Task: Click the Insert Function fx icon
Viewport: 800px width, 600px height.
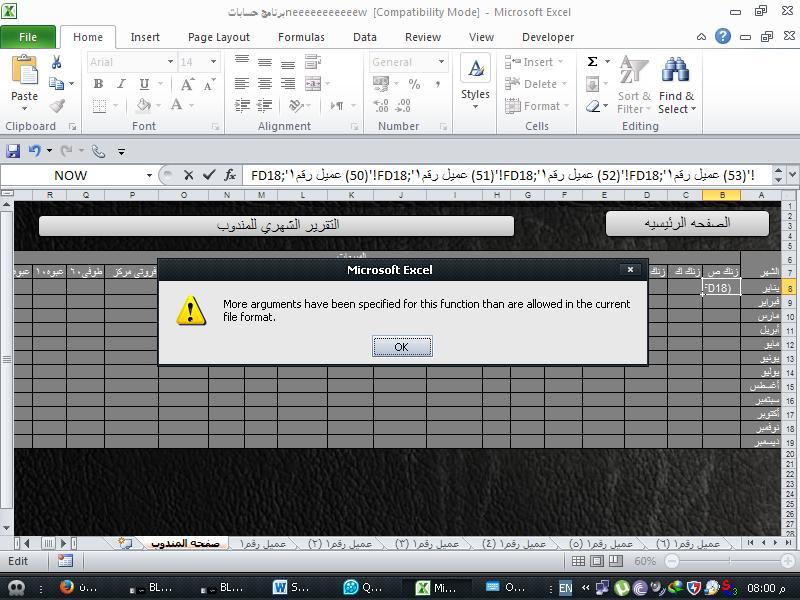Action: (230, 175)
